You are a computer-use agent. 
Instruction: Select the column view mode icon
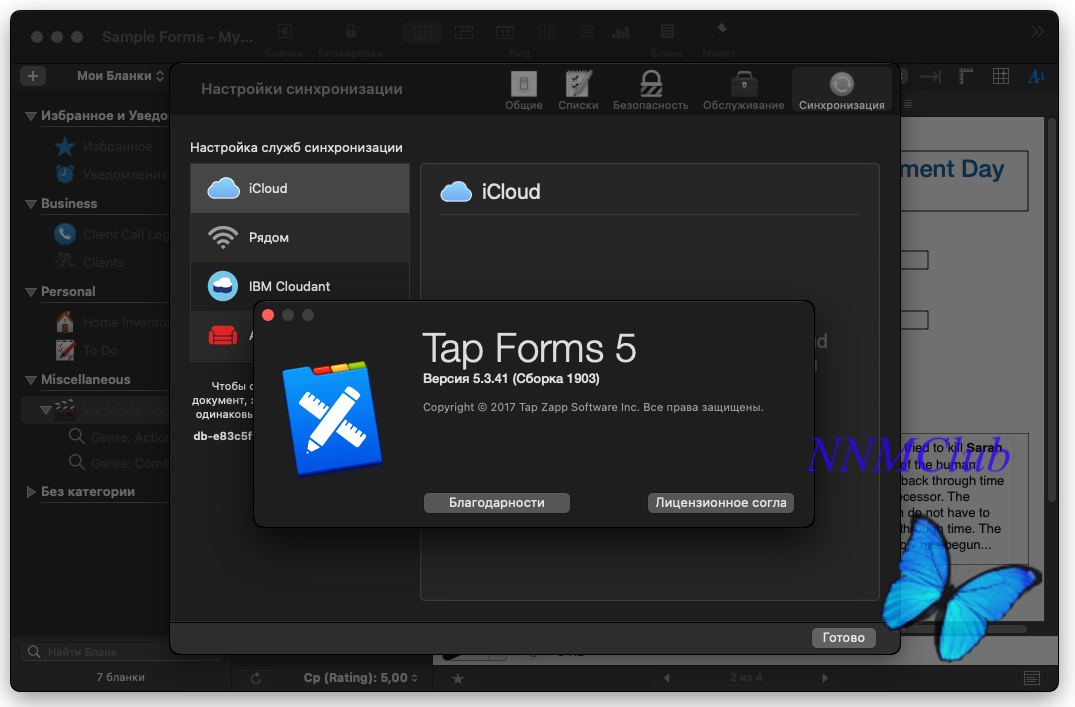click(x=423, y=32)
